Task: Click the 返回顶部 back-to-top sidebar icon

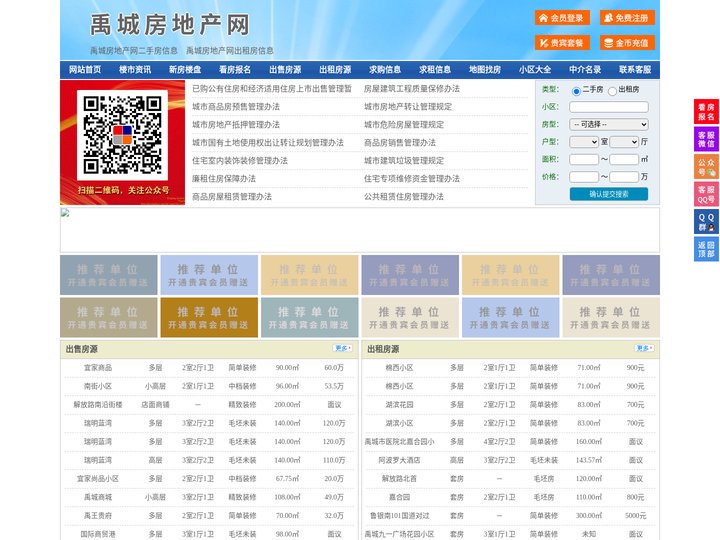Action: click(706, 249)
